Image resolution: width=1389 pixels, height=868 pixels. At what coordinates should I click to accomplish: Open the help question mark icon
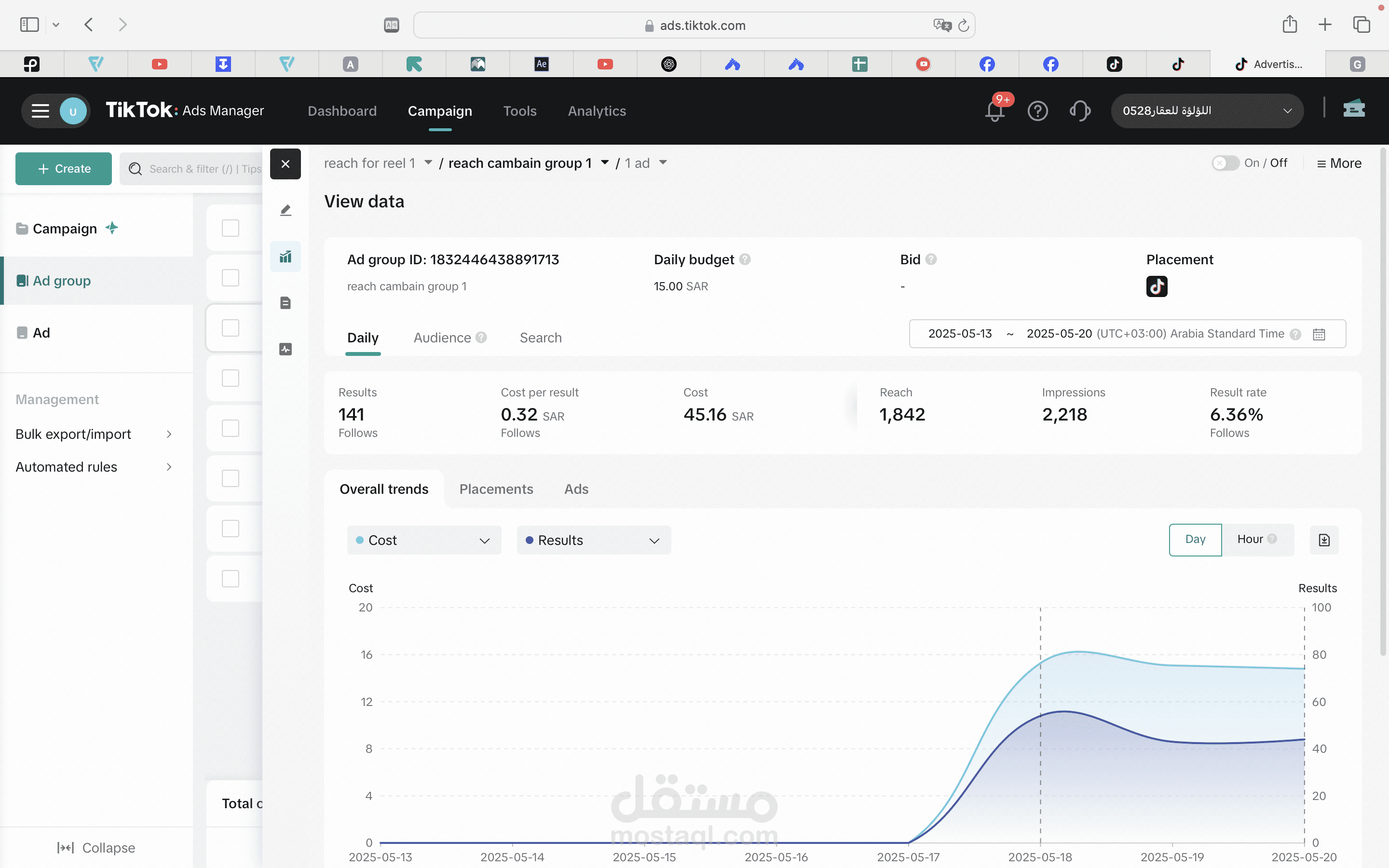point(1037,110)
